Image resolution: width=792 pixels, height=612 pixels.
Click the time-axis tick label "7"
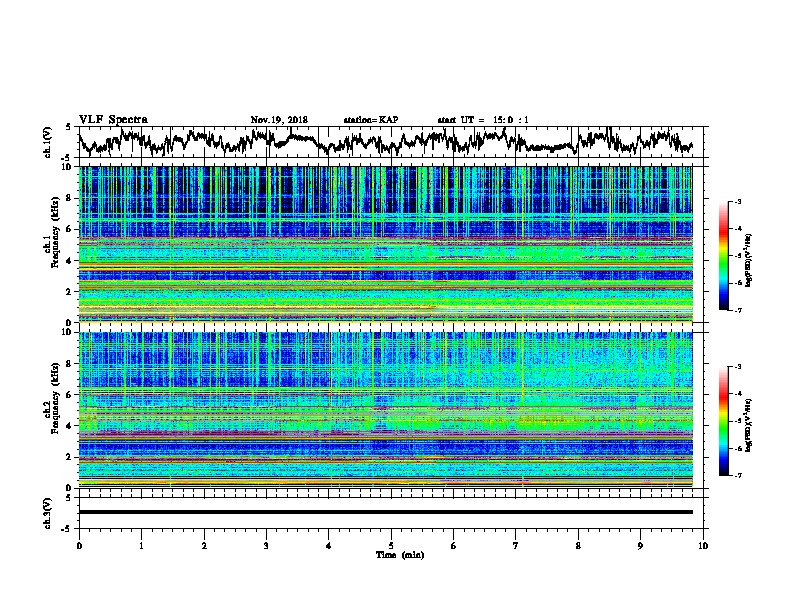pyautogui.click(x=516, y=546)
